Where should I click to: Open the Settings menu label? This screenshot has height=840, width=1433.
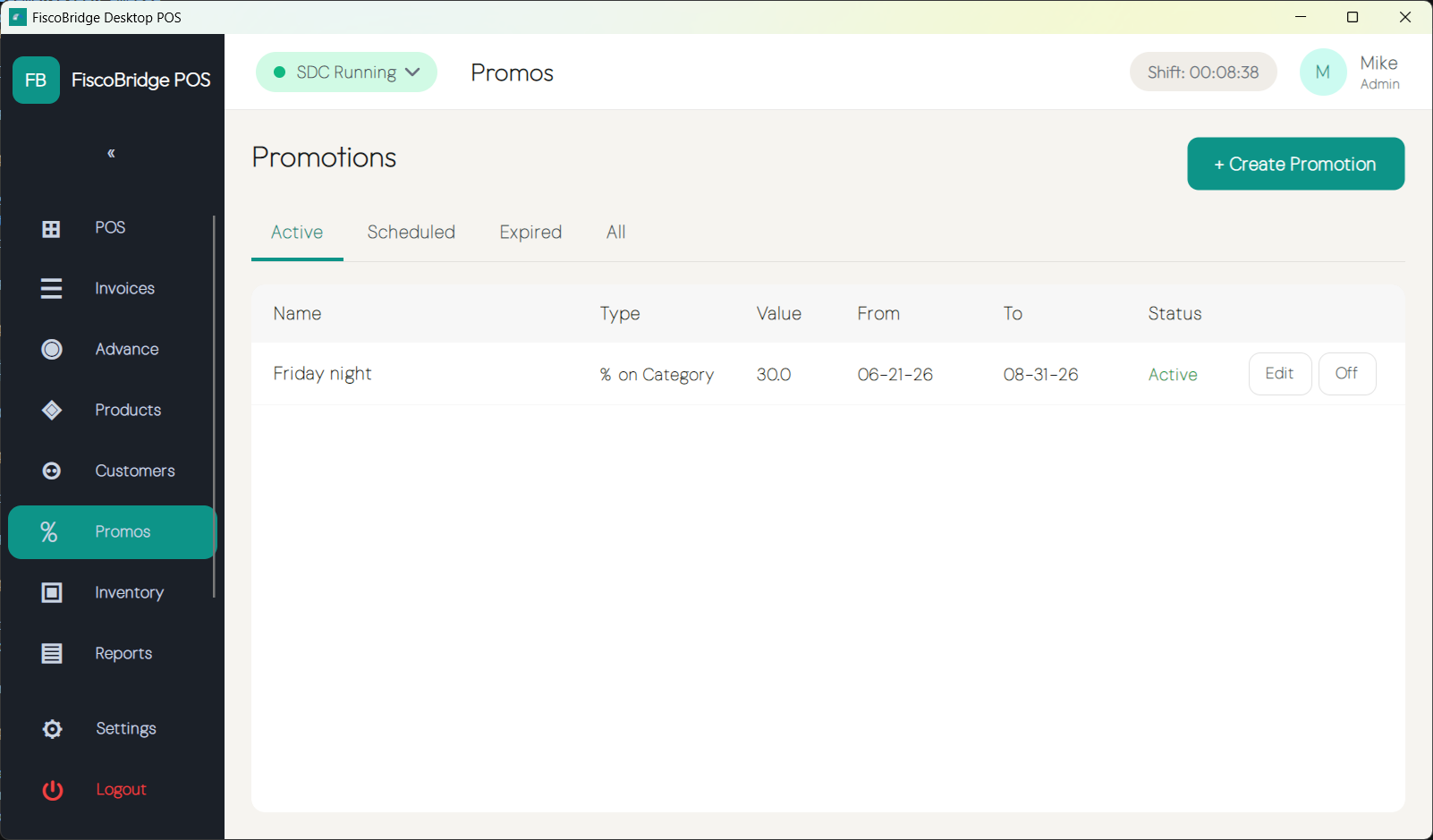click(x=126, y=728)
